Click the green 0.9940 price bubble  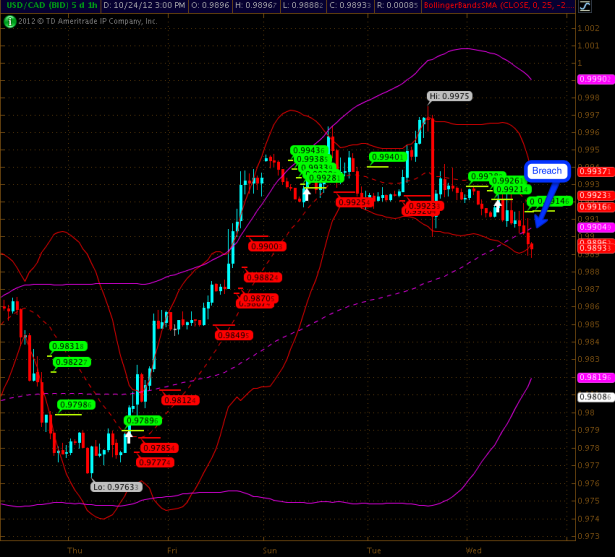pos(386,157)
